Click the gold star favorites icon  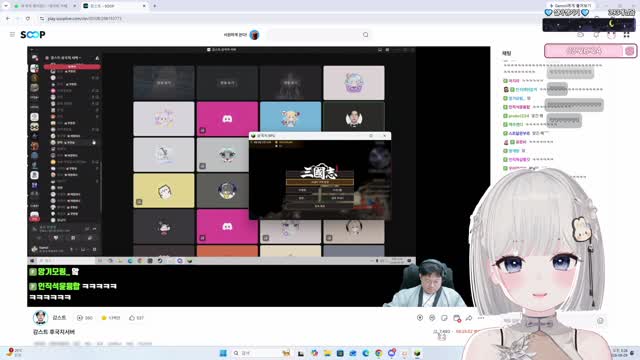(x=104, y=318)
